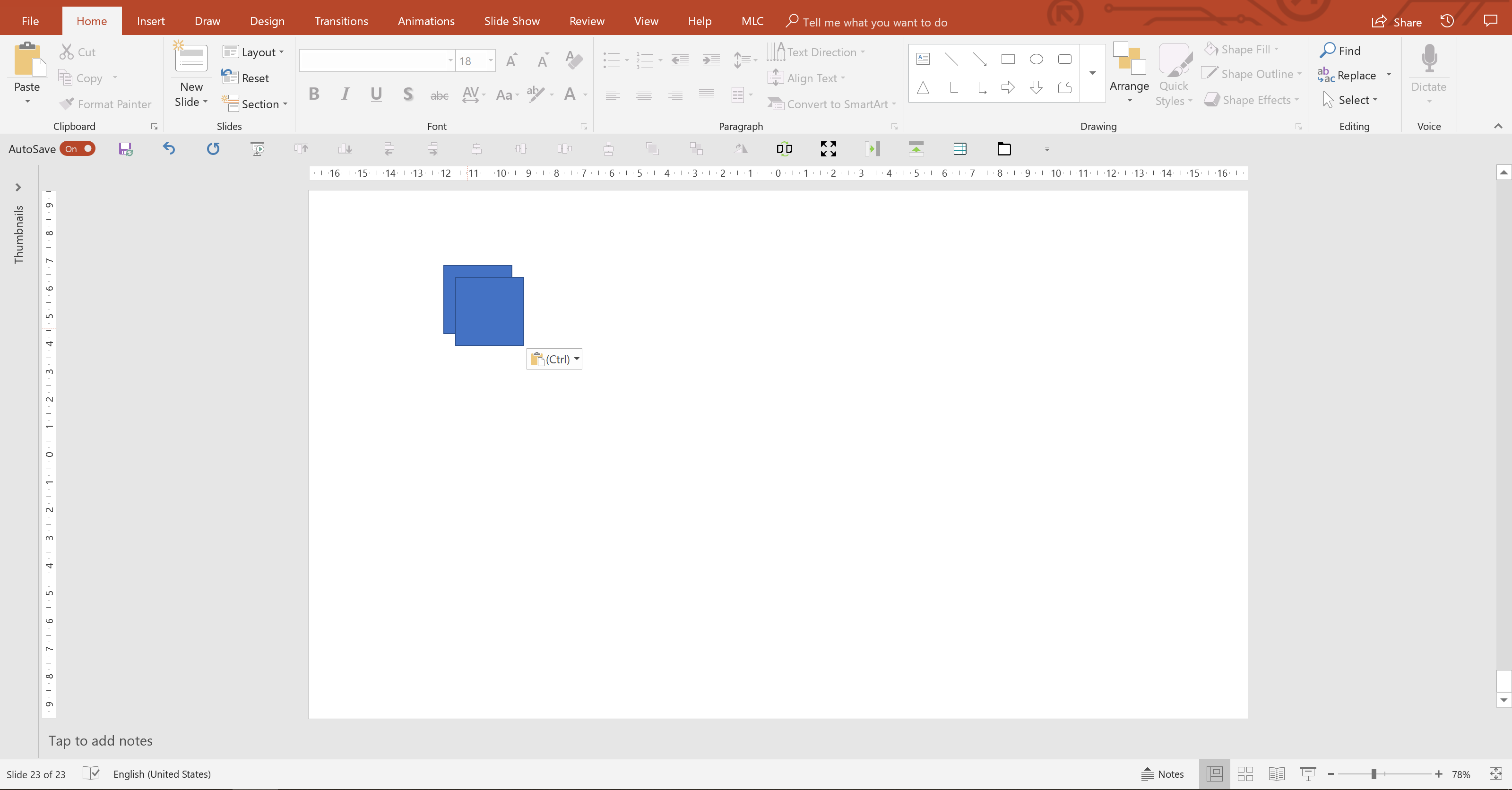This screenshot has width=1512, height=790.
Task: Collapse the ribbon with caret arrow
Action: click(x=1497, y=126)
